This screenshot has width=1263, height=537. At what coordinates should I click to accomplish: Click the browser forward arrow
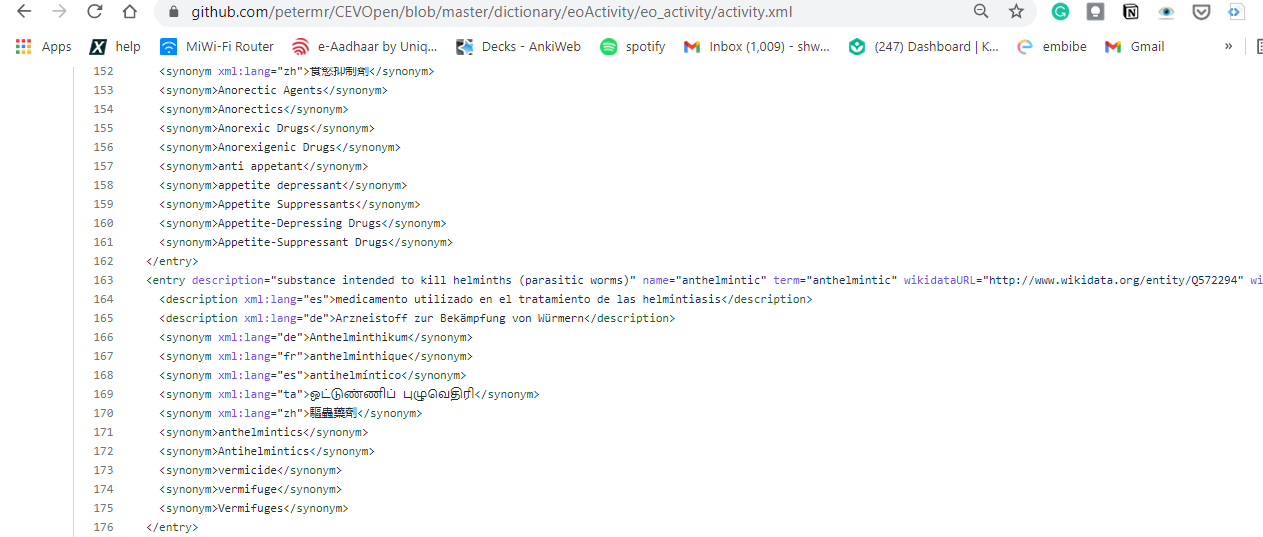[x=59, y=12]
